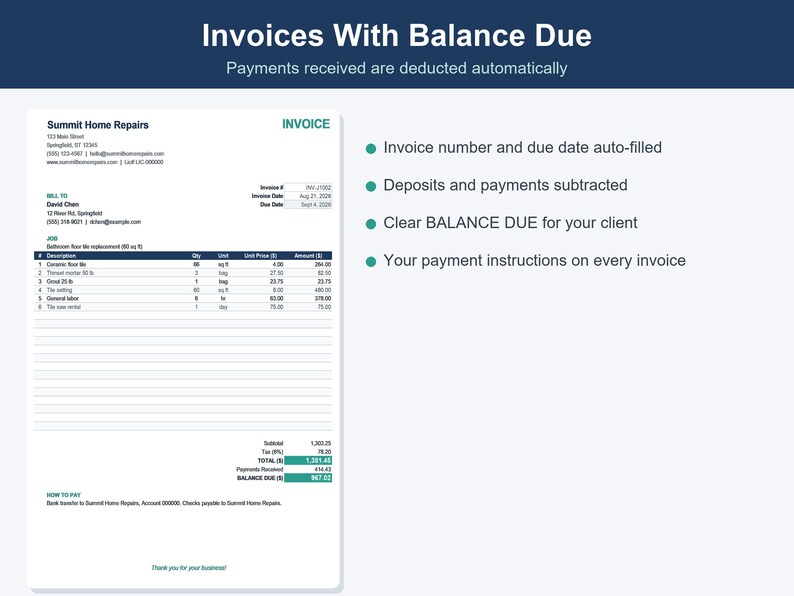Click the quantity 66 for Ceramic floor tile

tap(196, 264)
